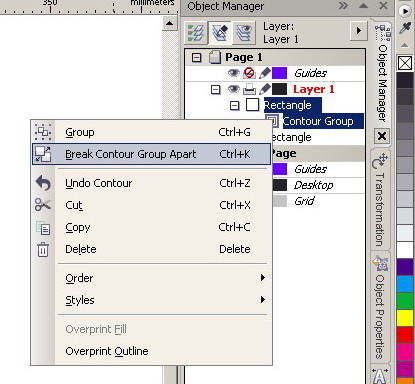Select Desktop layer in master page
The image size is (415, 384).
tap(313, 185)
